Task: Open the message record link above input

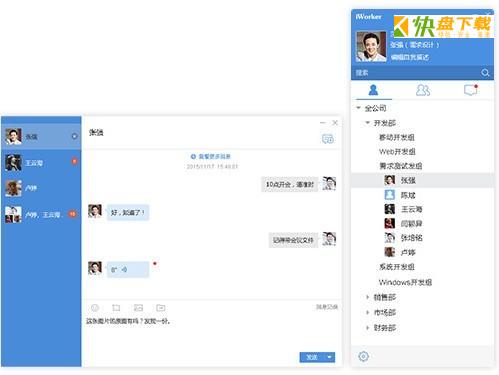Action: (x=327, y=307)
